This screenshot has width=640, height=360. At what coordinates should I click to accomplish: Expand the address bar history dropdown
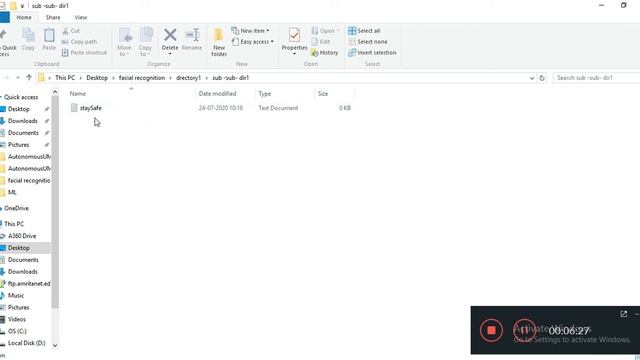click(x=532, y=78)
